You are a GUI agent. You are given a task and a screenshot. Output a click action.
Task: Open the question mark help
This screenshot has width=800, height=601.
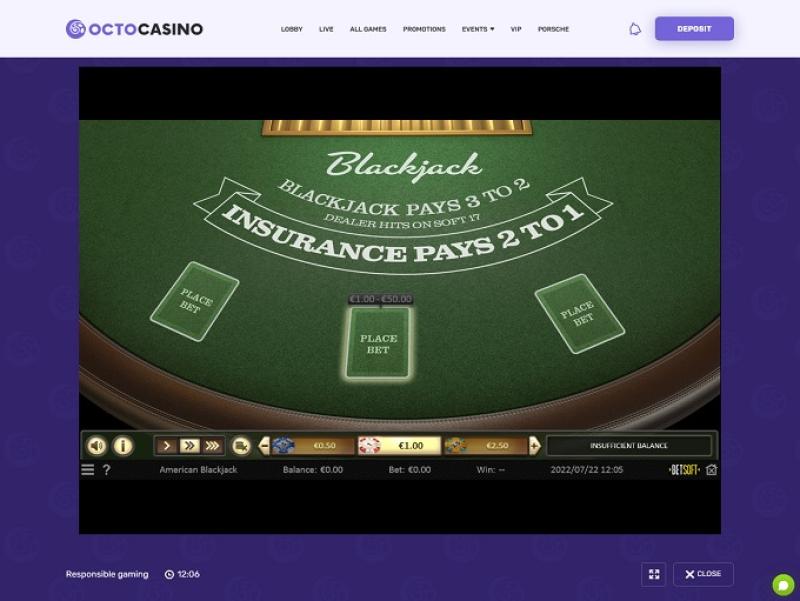click(x=106, y=469)
